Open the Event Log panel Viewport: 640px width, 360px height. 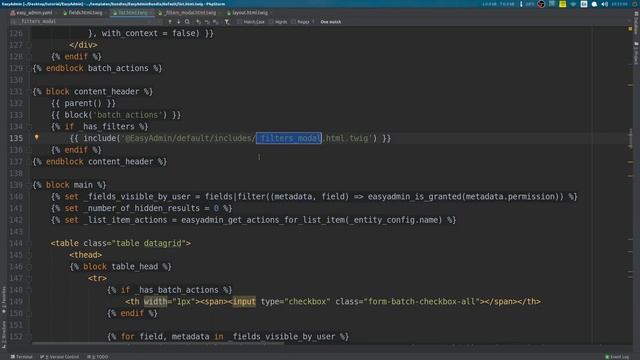(x=618, y=357)
